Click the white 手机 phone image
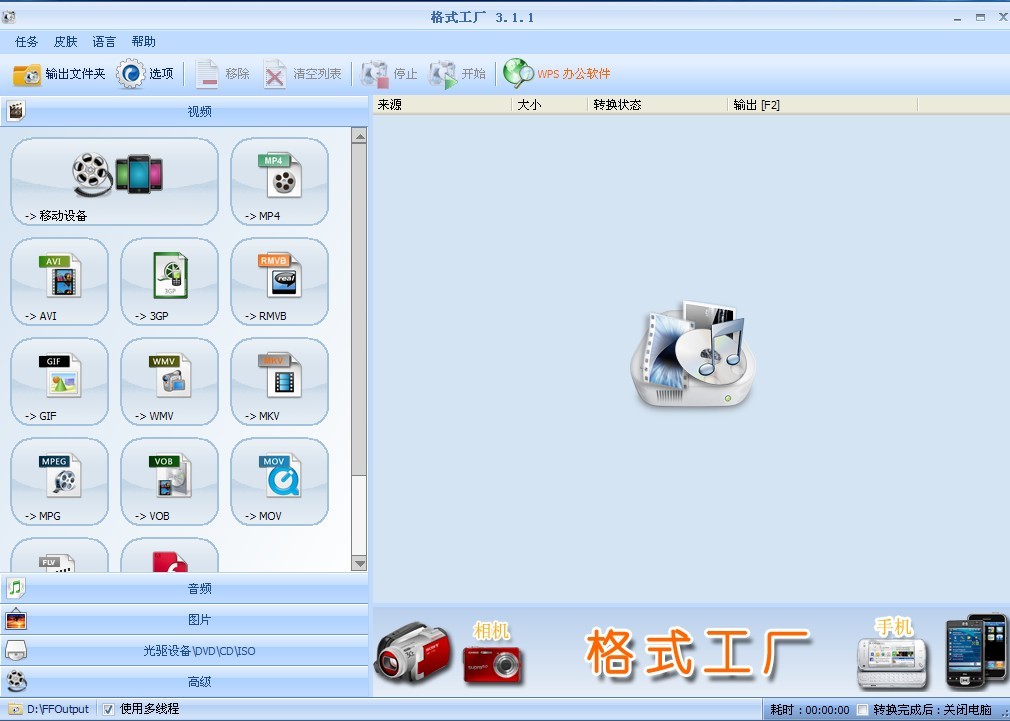This screenshot has height=721, width=1010. [x=892, y=662]
